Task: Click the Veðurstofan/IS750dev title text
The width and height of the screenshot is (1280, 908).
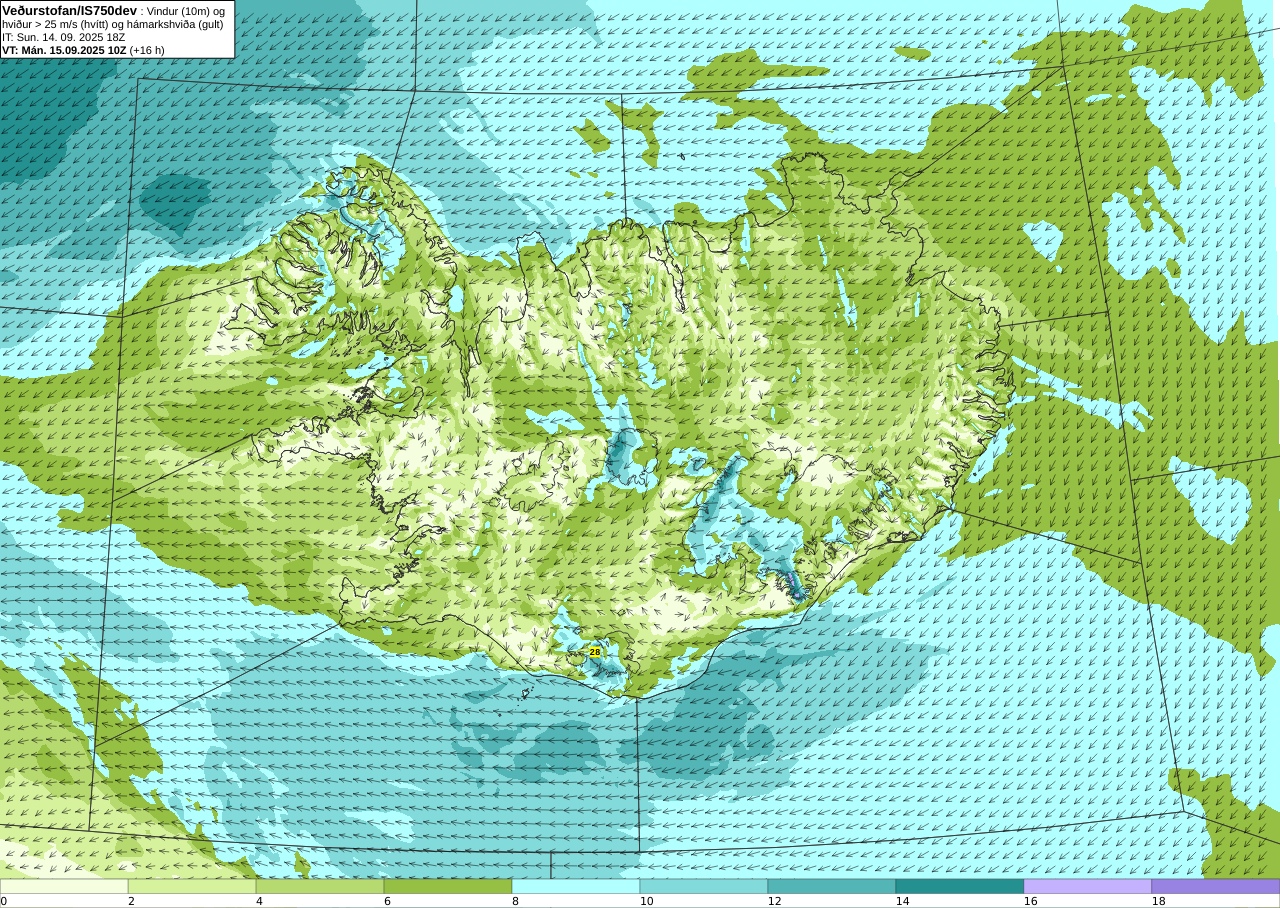Action: pyautogui.click(x=70, y=10)
